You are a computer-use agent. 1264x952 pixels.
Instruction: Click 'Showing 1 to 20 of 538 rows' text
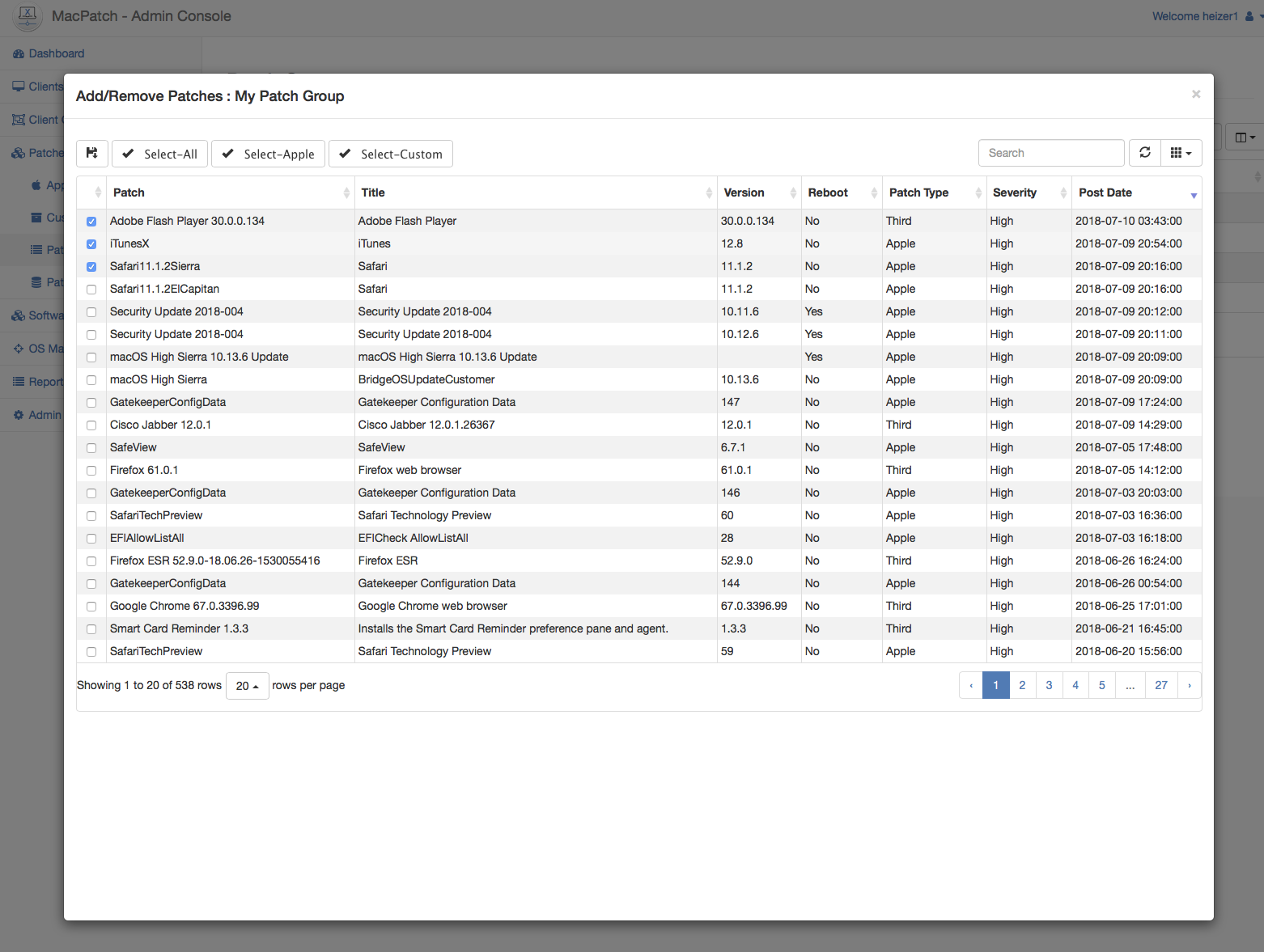pyautogui.click(x=149, y=685)
